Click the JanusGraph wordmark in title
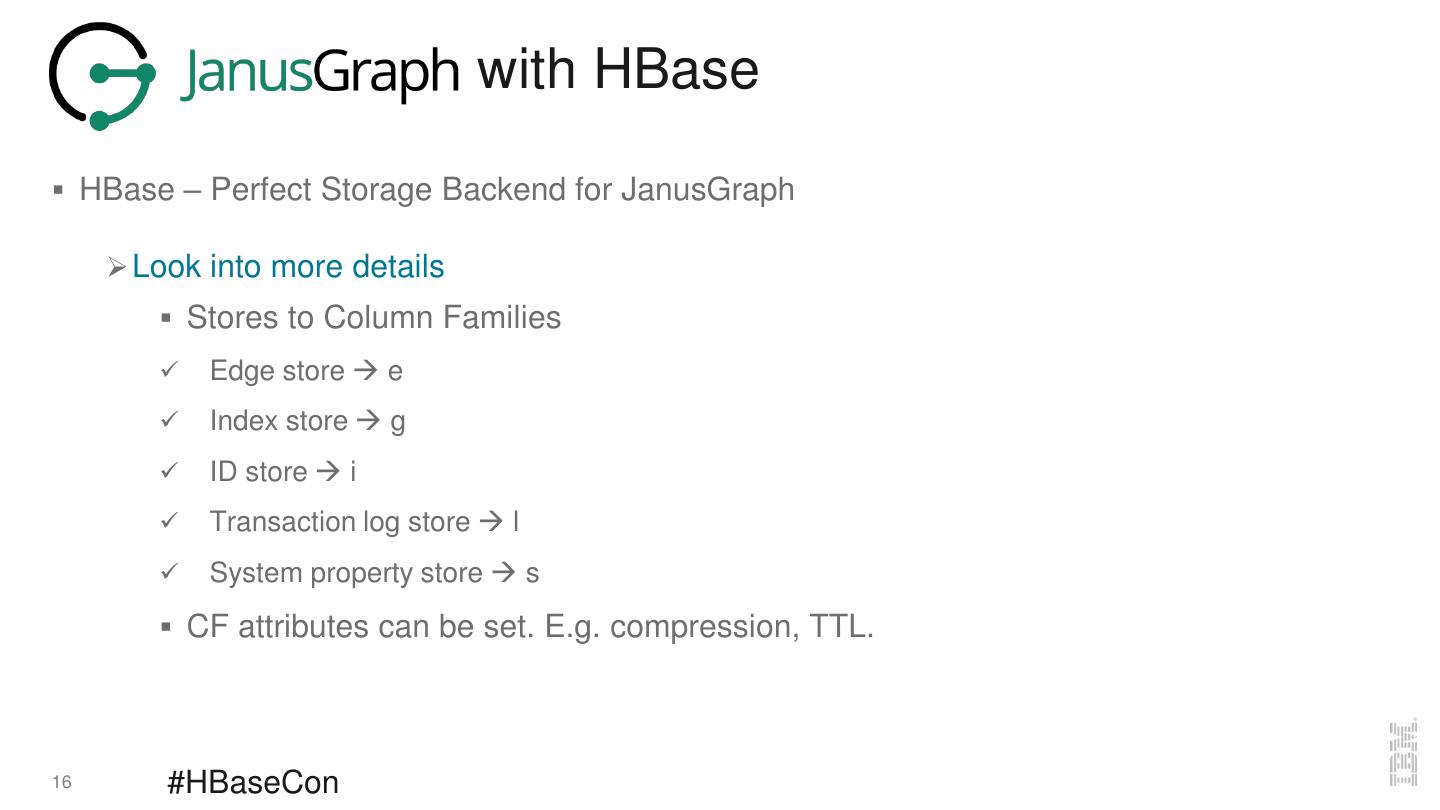The height and width of the screenshot is (810, 1440). pyautogui.click(x=320, y=73)
